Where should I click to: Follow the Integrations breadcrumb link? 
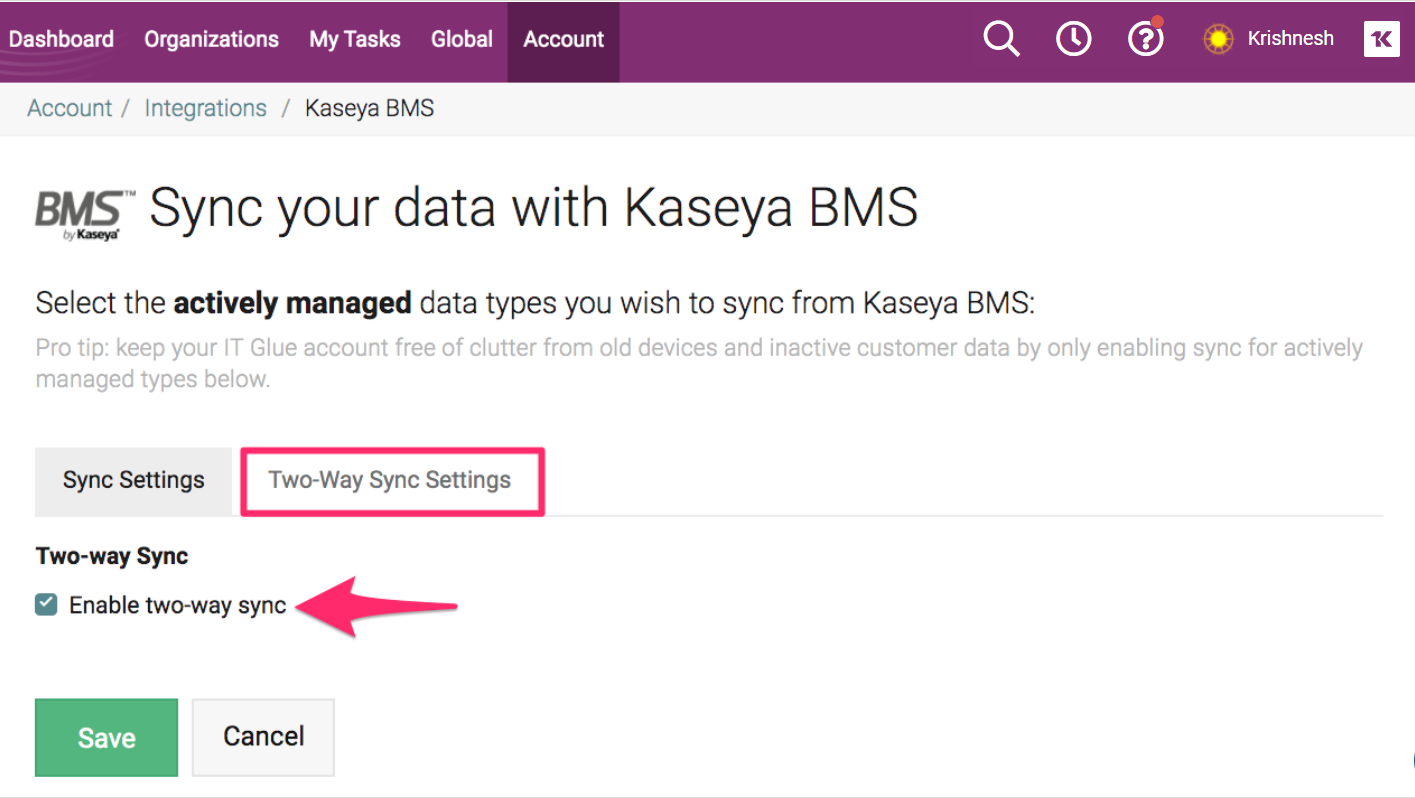click(206, 108)
